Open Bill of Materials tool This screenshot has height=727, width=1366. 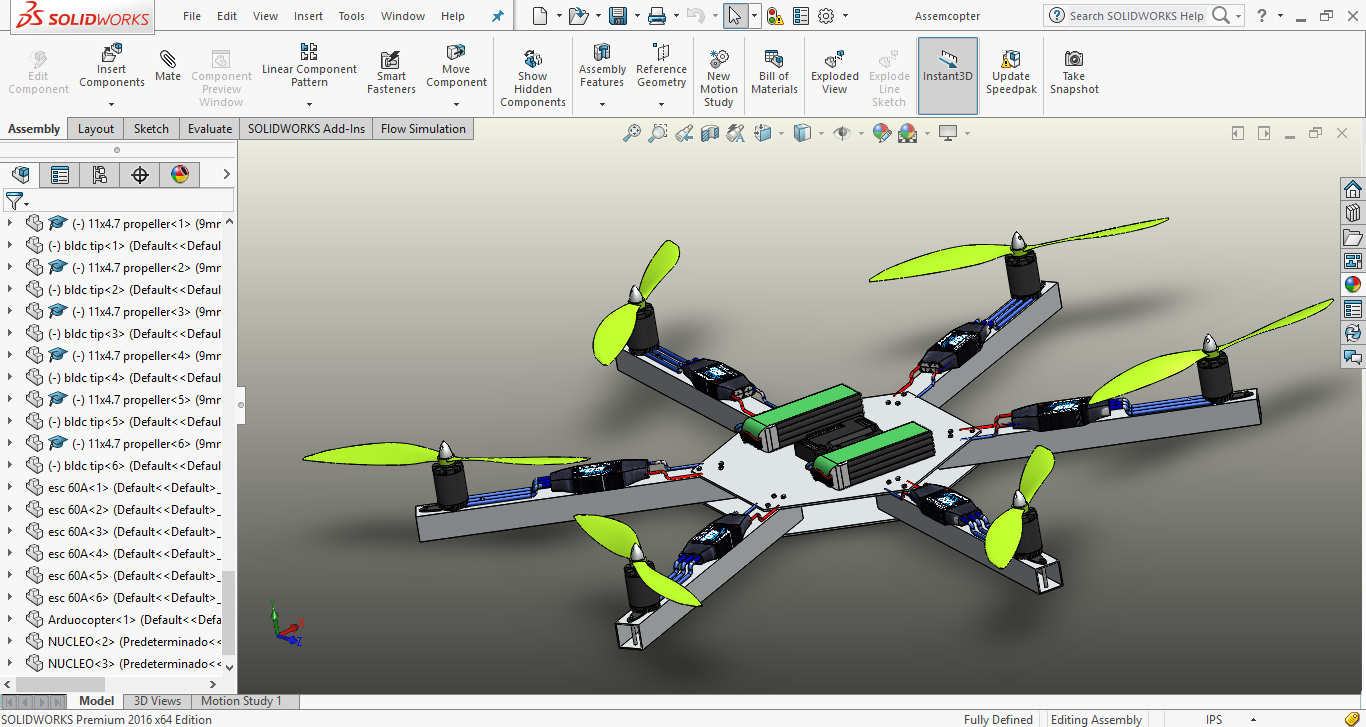774,72
